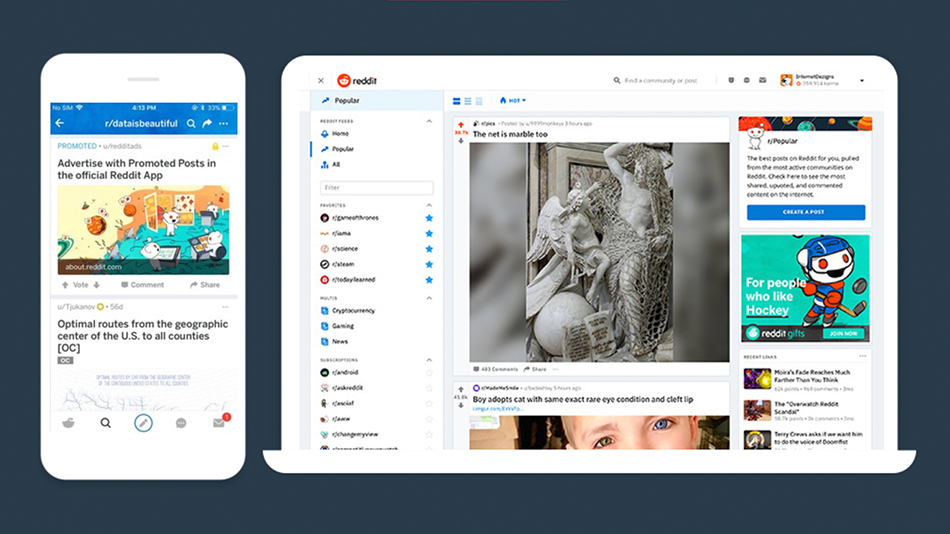Tap the search tab in mobile bottom bar
950x534 pixels.
point(105,423)
